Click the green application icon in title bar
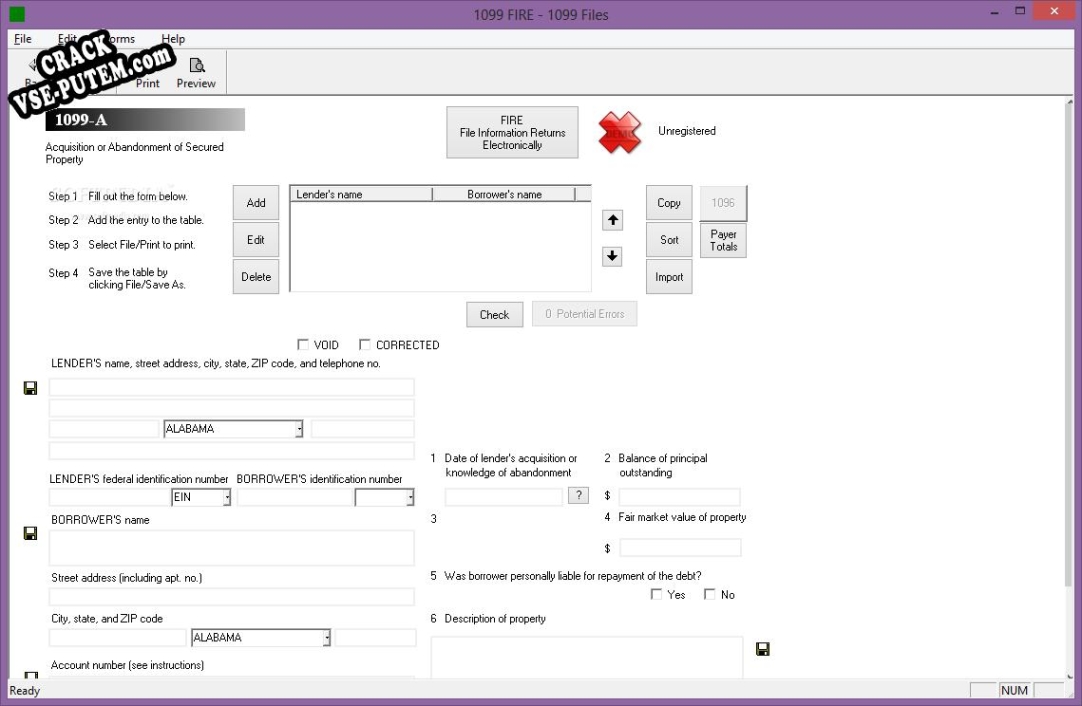 point(17,14)
